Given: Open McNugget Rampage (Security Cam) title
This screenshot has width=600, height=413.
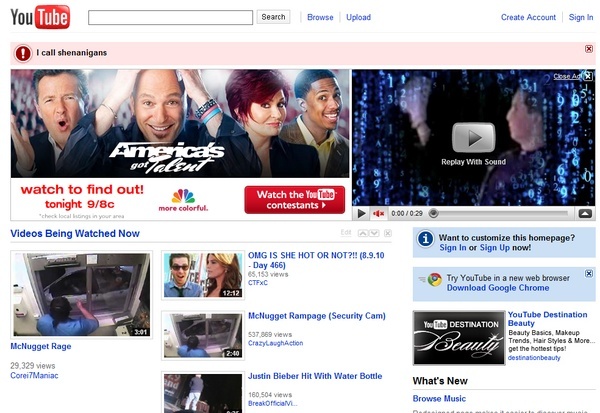Looking at the screenshot, I should point(317,316).
